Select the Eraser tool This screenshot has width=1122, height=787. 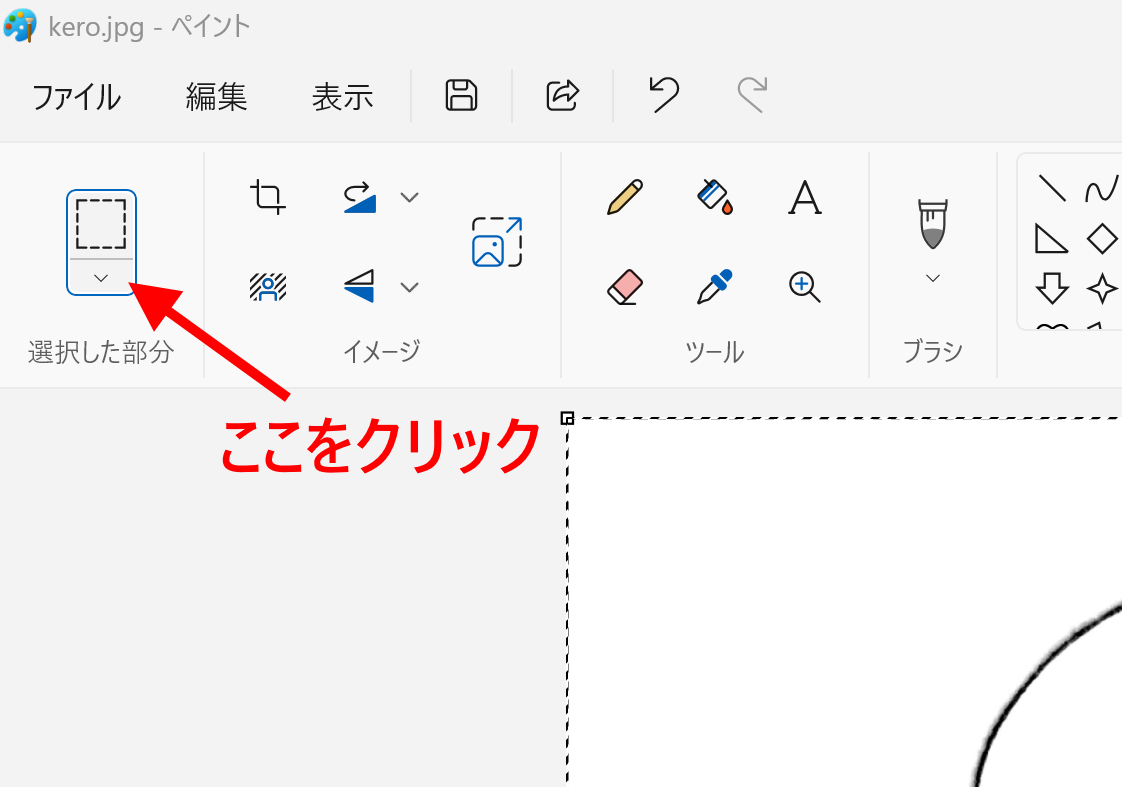click(624, 287)
